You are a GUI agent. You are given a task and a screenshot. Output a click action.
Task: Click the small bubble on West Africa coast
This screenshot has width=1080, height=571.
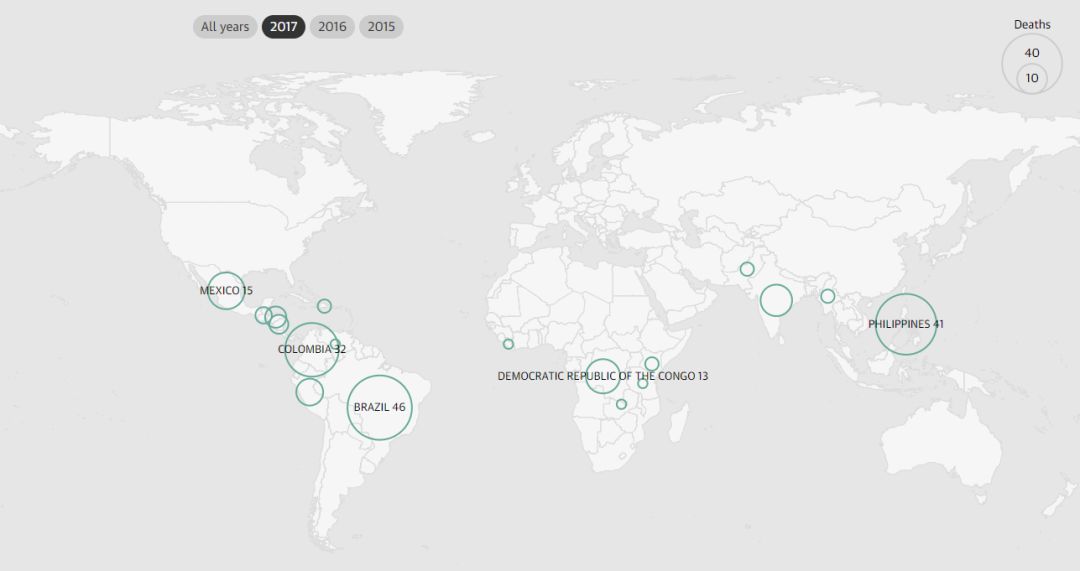(508, 344)
